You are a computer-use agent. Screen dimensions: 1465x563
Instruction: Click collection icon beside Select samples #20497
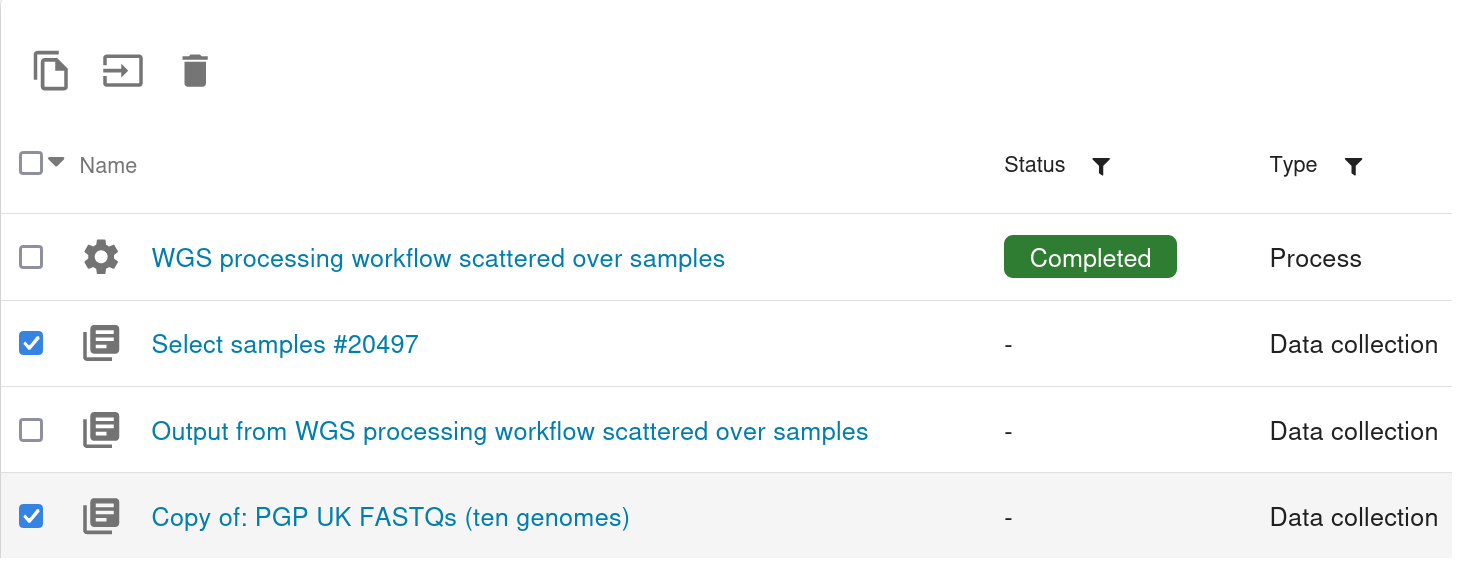pos(101,344)
